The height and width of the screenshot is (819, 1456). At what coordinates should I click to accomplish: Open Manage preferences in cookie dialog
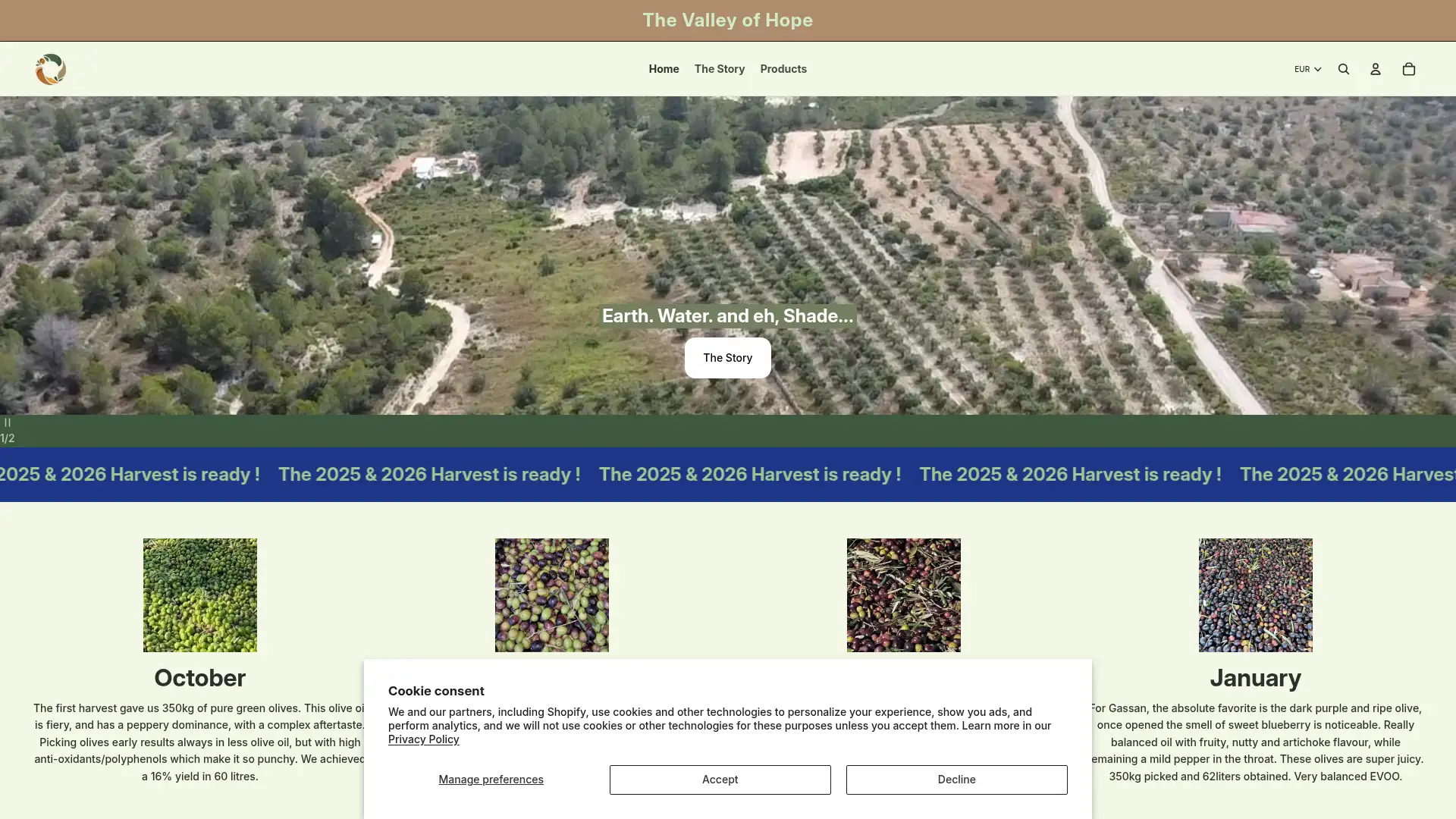(491, 780)
